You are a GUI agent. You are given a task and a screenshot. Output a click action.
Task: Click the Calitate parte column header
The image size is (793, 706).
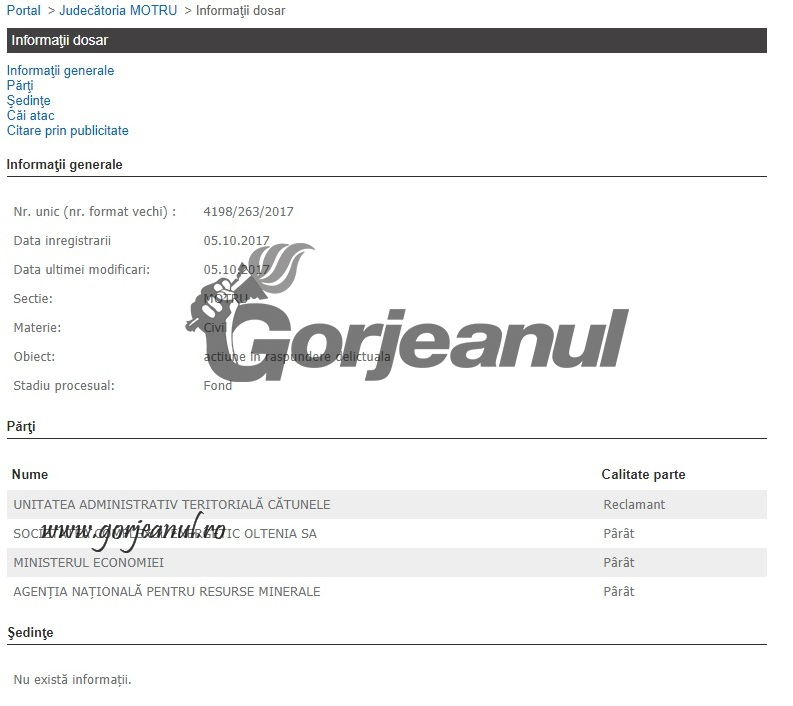tap(643, 475)
